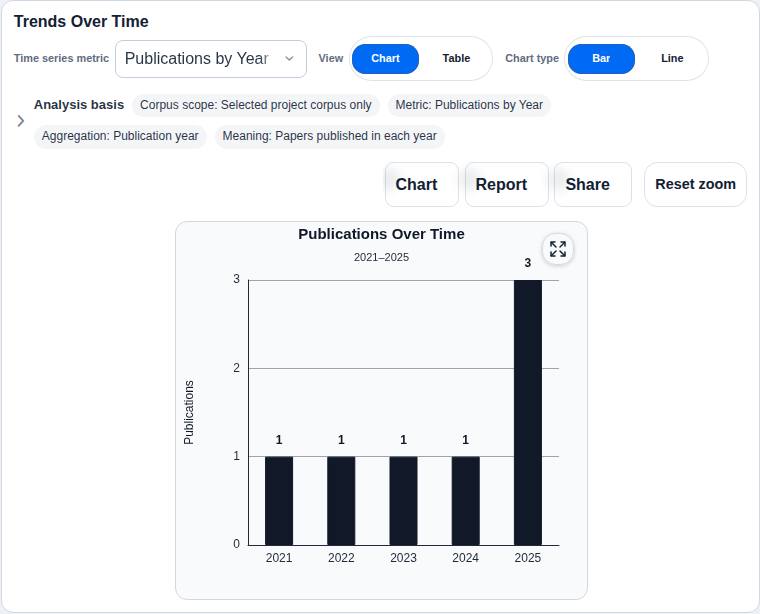
Task: Click the 2021 x-axis label
Action: [279, 558]
